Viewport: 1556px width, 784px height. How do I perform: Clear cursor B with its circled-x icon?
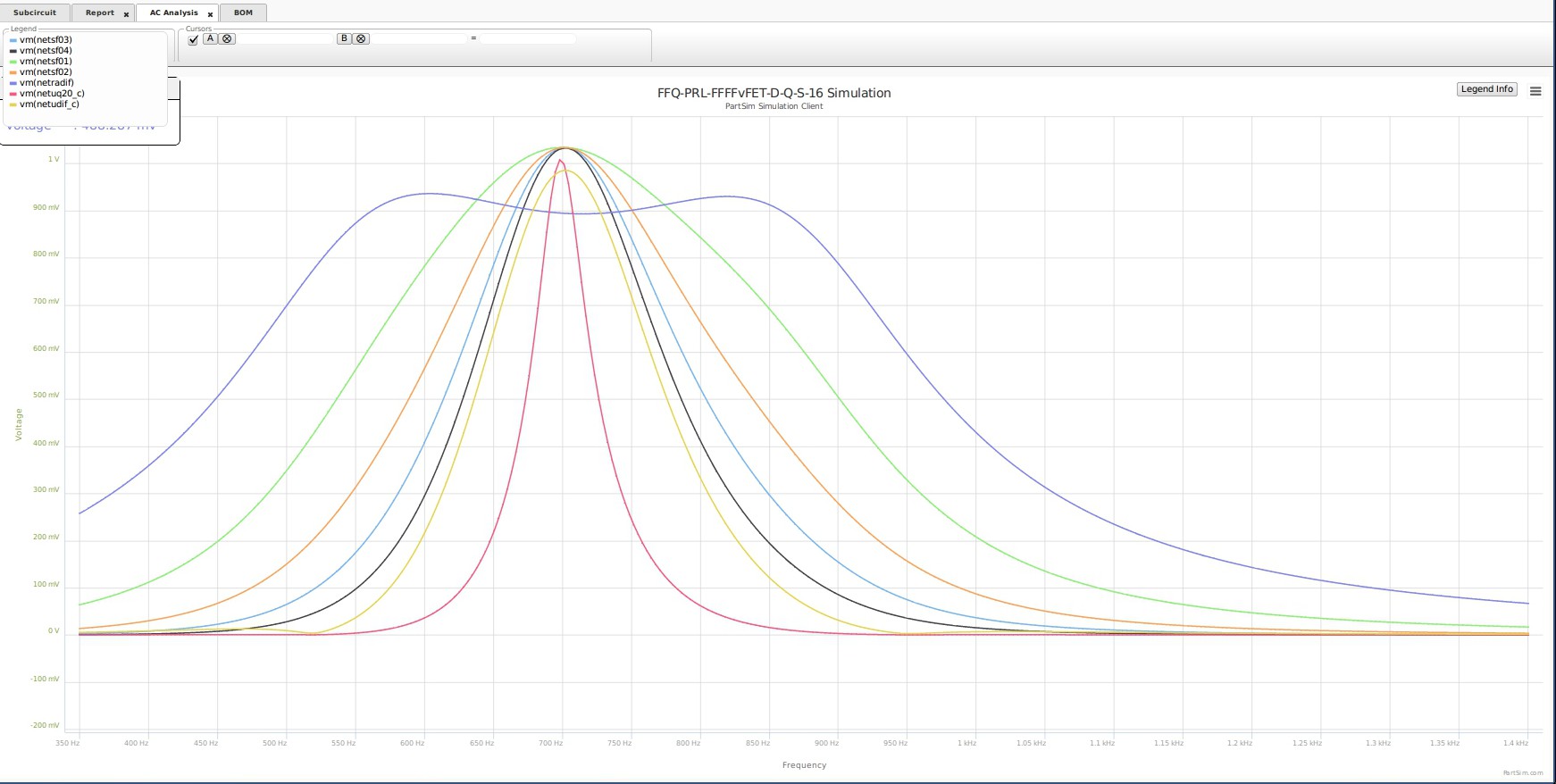361,38
